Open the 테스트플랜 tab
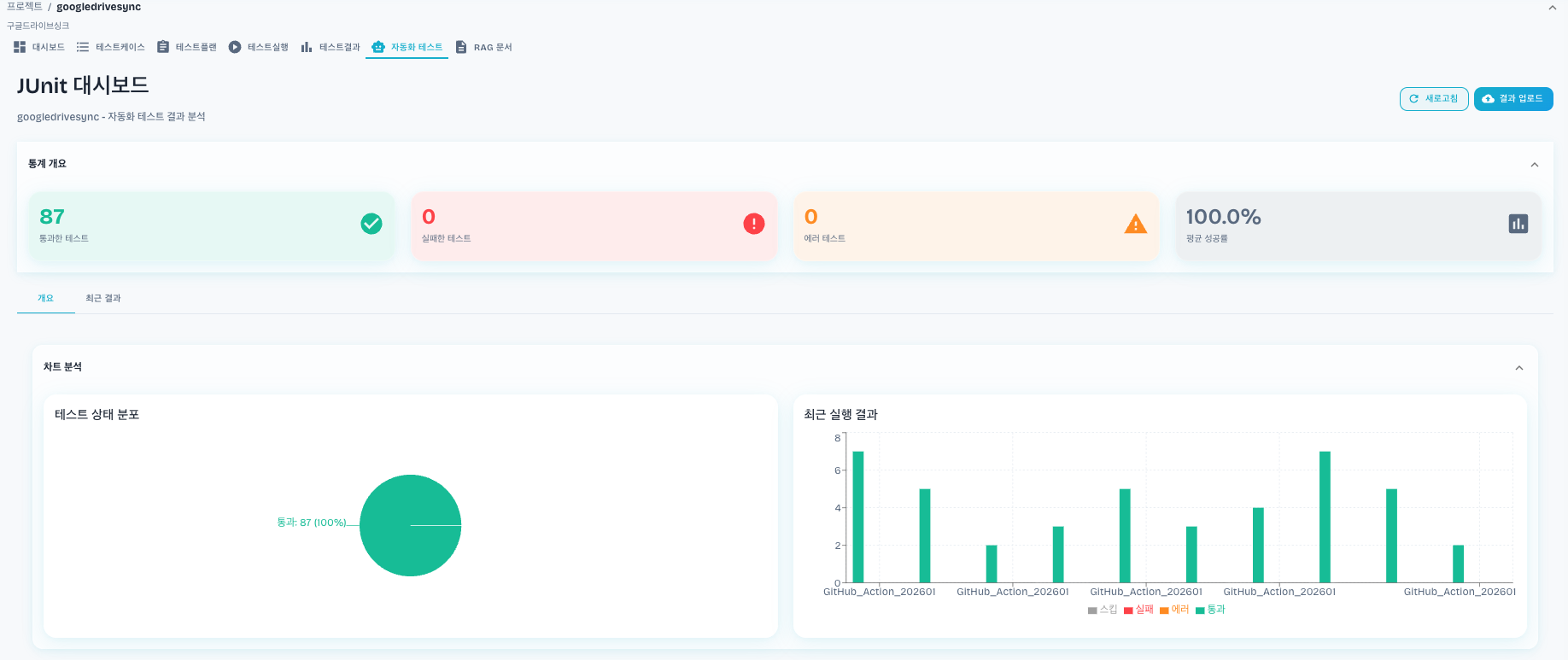 tap(187, 47)
